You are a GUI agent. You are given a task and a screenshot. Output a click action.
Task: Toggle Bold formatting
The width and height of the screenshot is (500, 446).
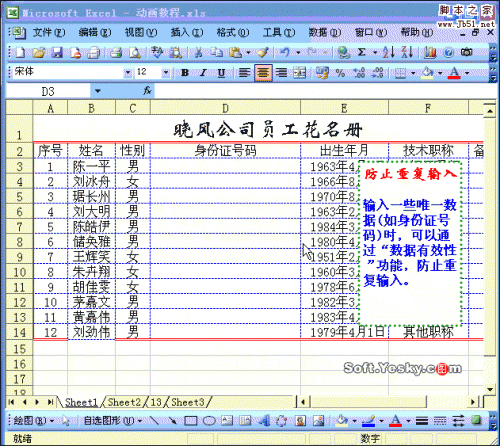click(185, 73)
